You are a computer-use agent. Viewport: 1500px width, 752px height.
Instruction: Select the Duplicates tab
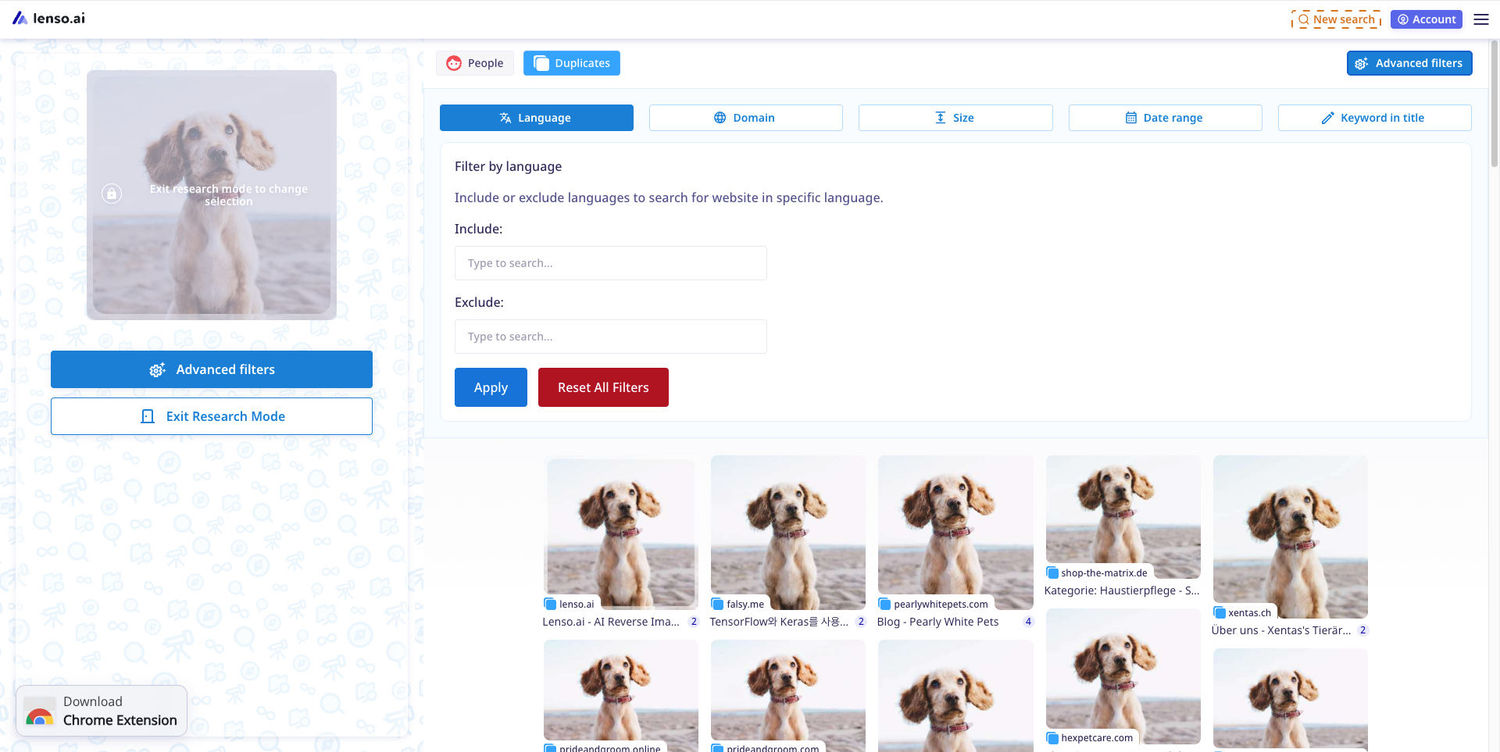pos(572,63)
